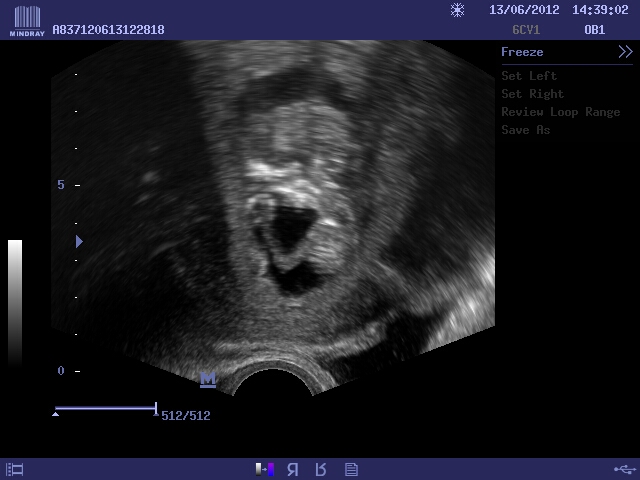This screenshot has width=640, height=480.
Task: Click the Freeze menu title
Action: (x=522, y=52)
